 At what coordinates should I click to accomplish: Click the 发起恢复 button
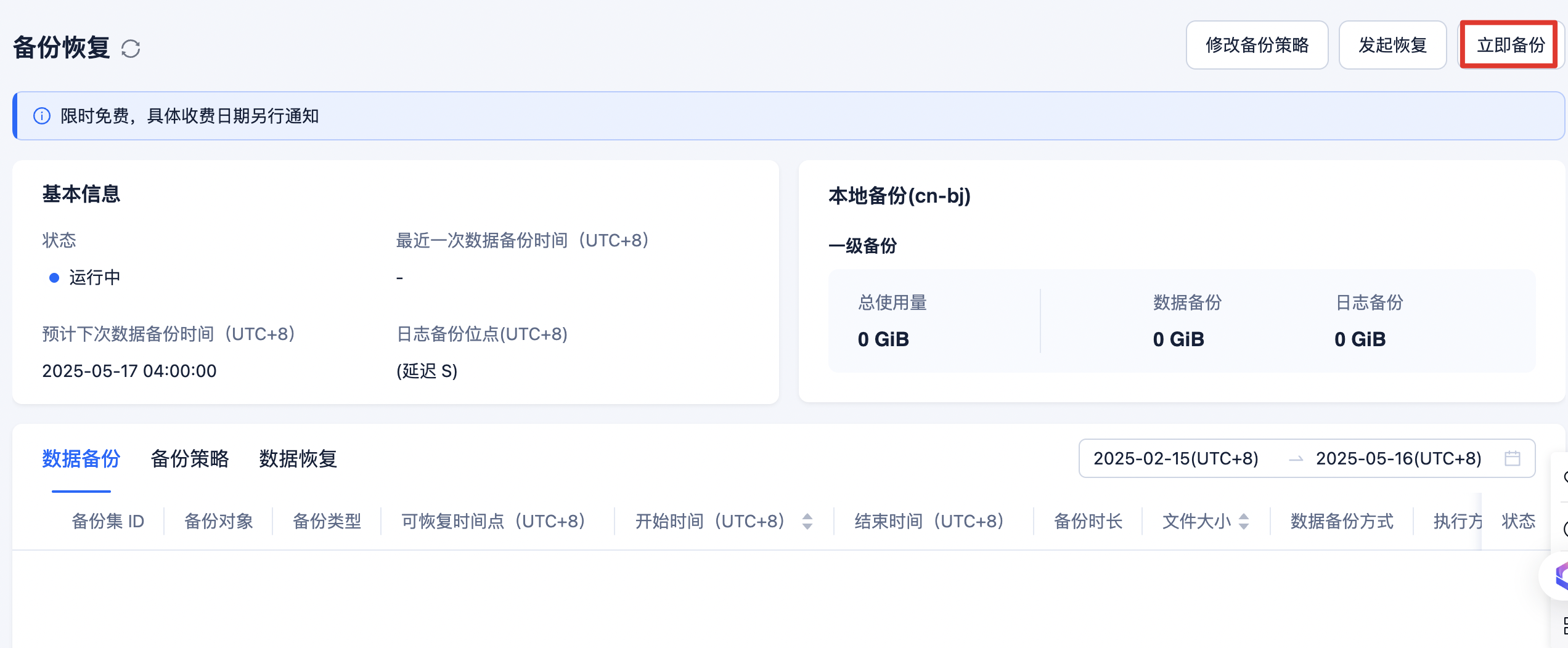point(1392,45)
